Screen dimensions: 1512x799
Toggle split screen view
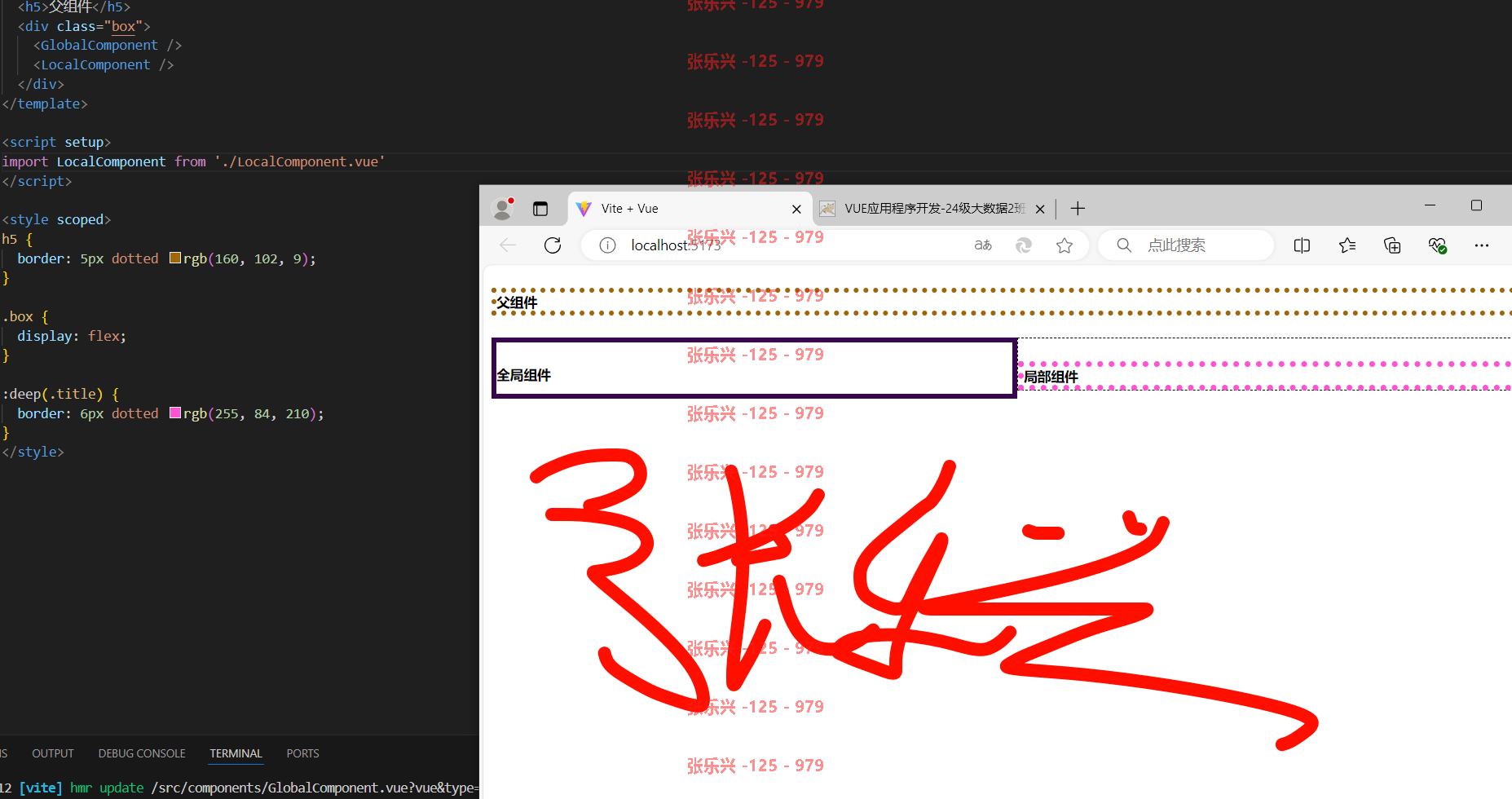[x=1302, y=245]
